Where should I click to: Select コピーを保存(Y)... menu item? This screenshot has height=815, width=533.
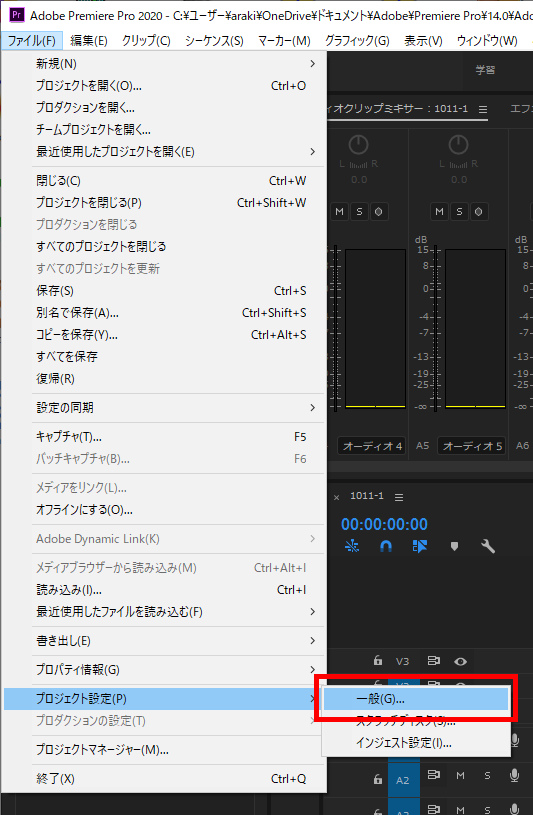click(x=164, y=335)
